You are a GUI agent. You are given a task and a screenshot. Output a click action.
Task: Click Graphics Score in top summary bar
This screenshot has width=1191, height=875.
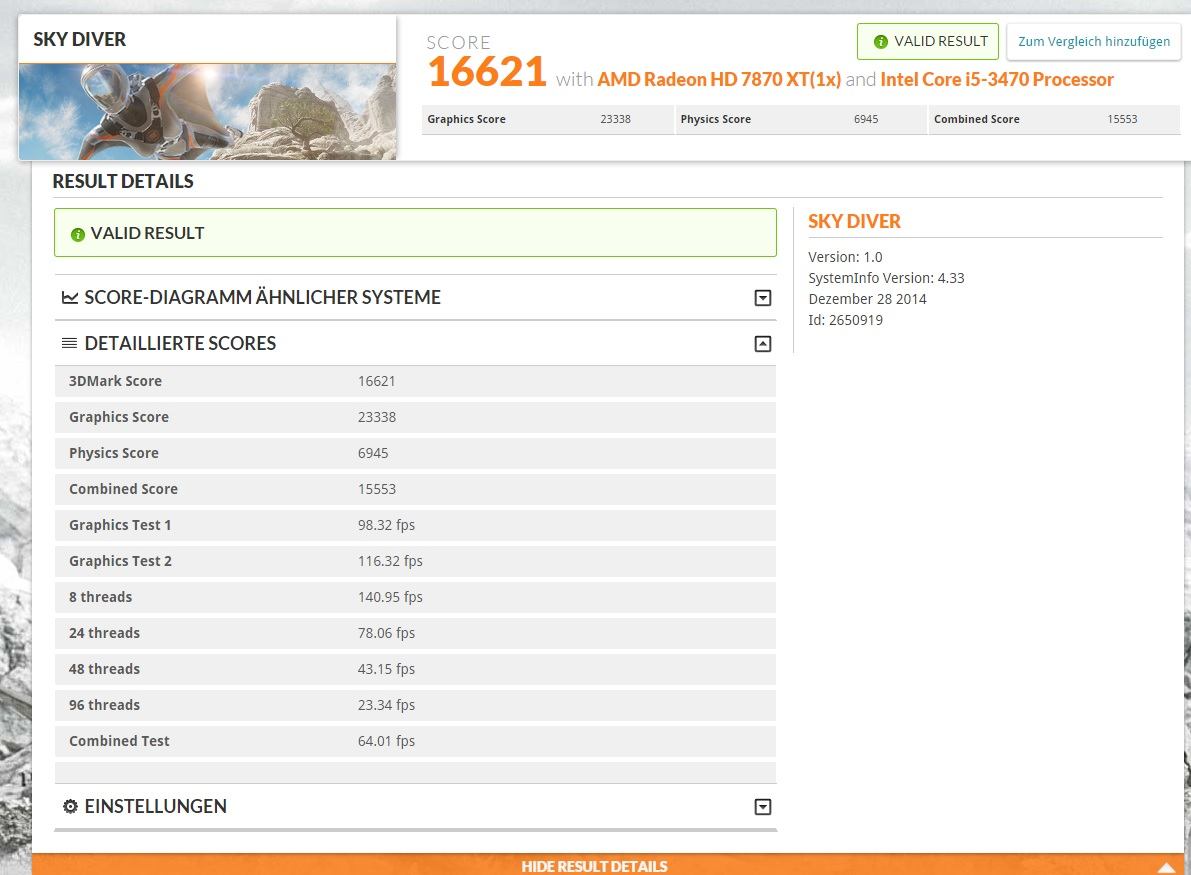(x=547, y=119)
